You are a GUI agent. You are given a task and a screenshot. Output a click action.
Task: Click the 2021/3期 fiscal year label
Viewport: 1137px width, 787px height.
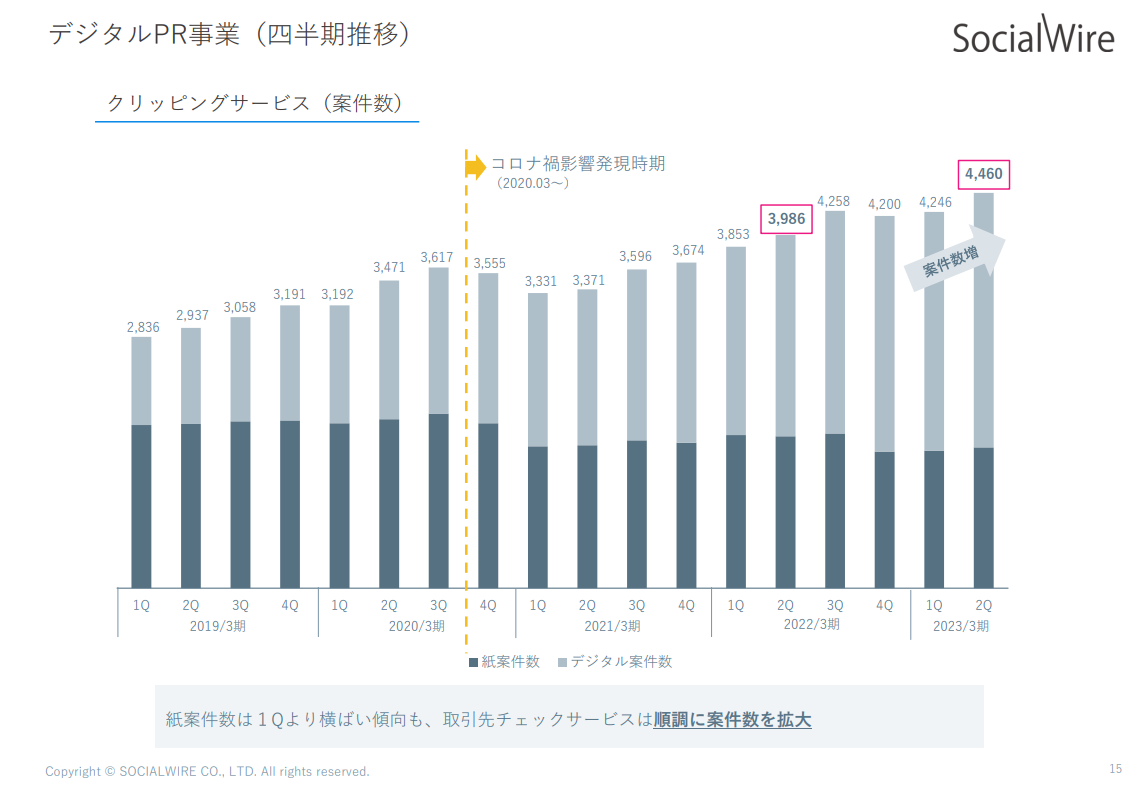(x=613, y=626)
